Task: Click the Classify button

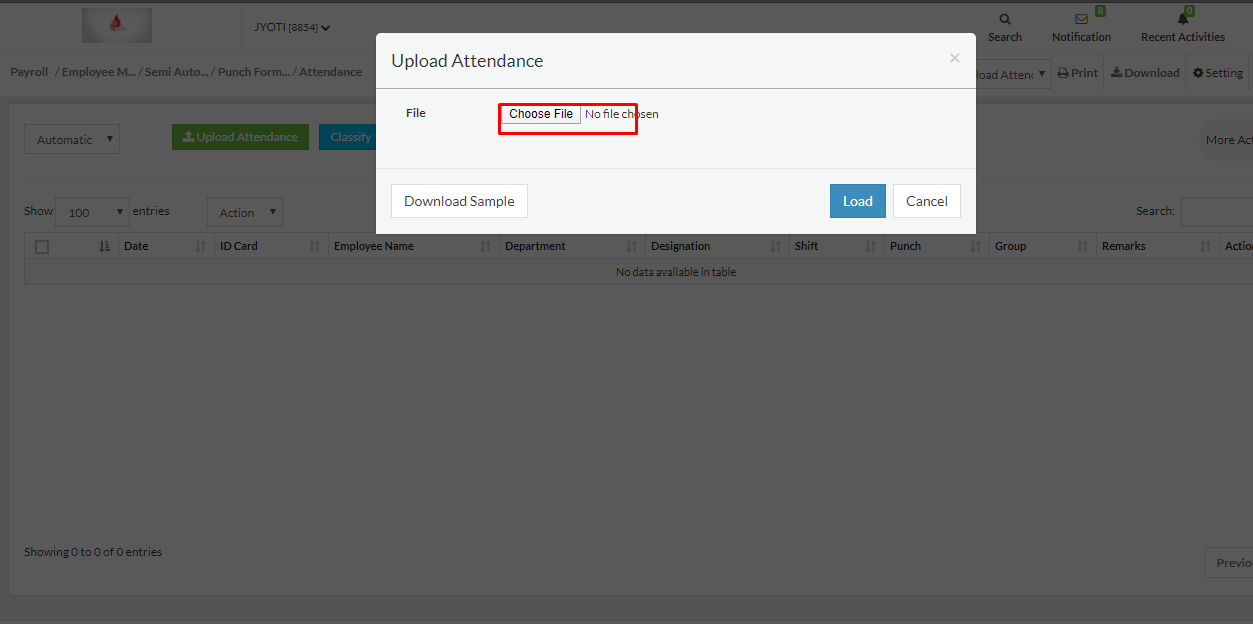Action: coord(347,137)
